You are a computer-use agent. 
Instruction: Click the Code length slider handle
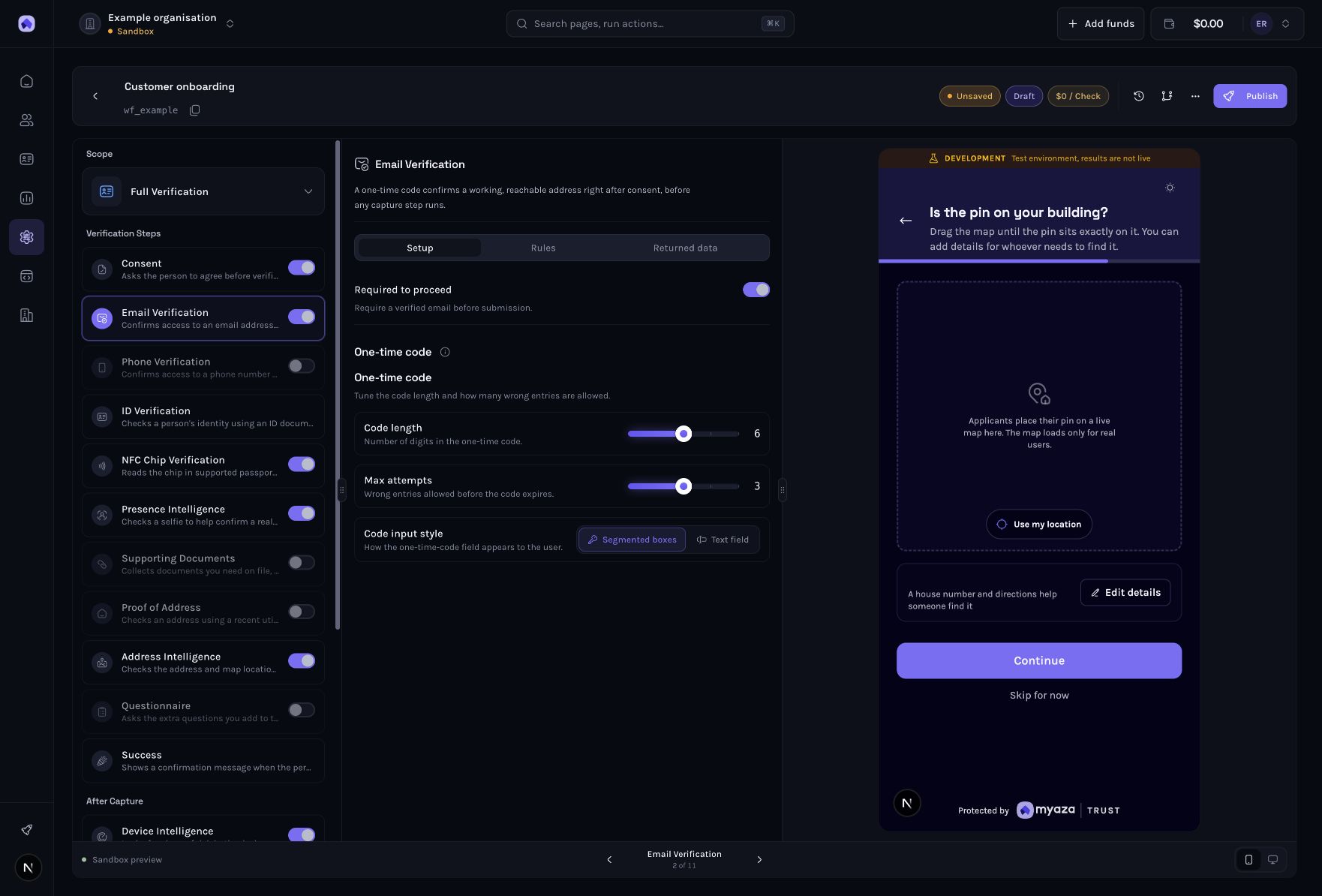[684, 434]
